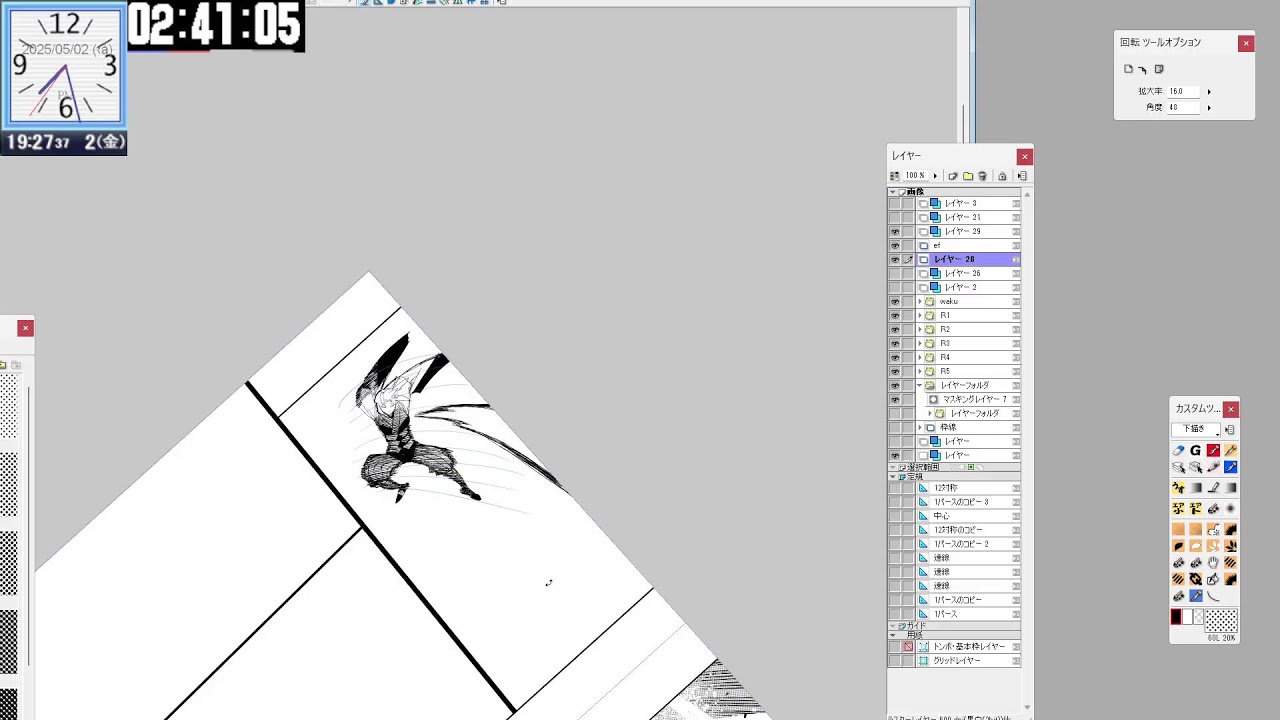The height and width of the screenshot is (720, 1280).
Task: Toggle visibility of the R1 folder
Action: pyautogui.click(x=895, y=315)
